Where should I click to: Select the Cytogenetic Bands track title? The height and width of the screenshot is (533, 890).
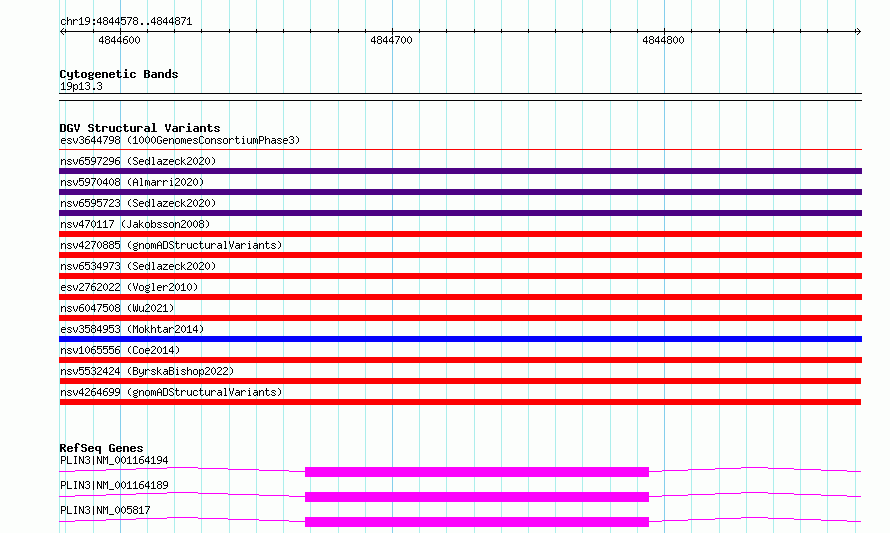tap(119, 74)
